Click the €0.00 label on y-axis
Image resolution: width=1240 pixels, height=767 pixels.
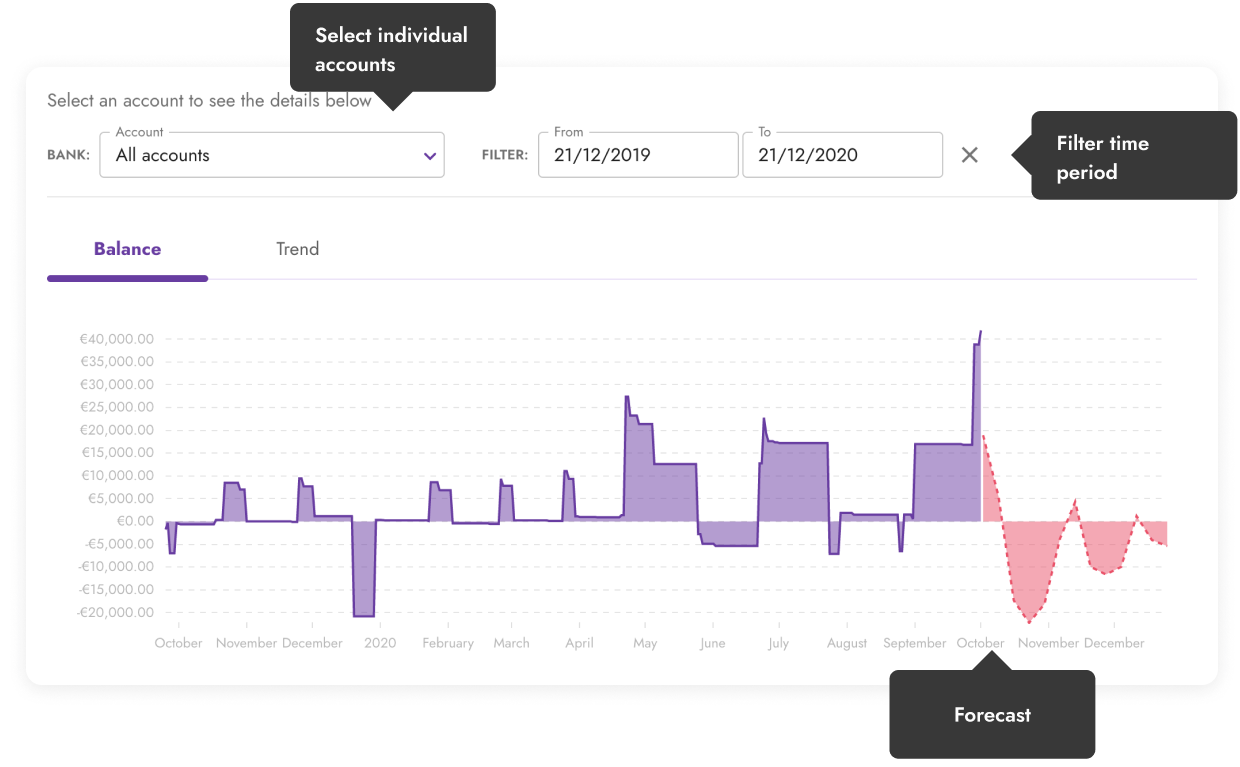click(134, 521)
